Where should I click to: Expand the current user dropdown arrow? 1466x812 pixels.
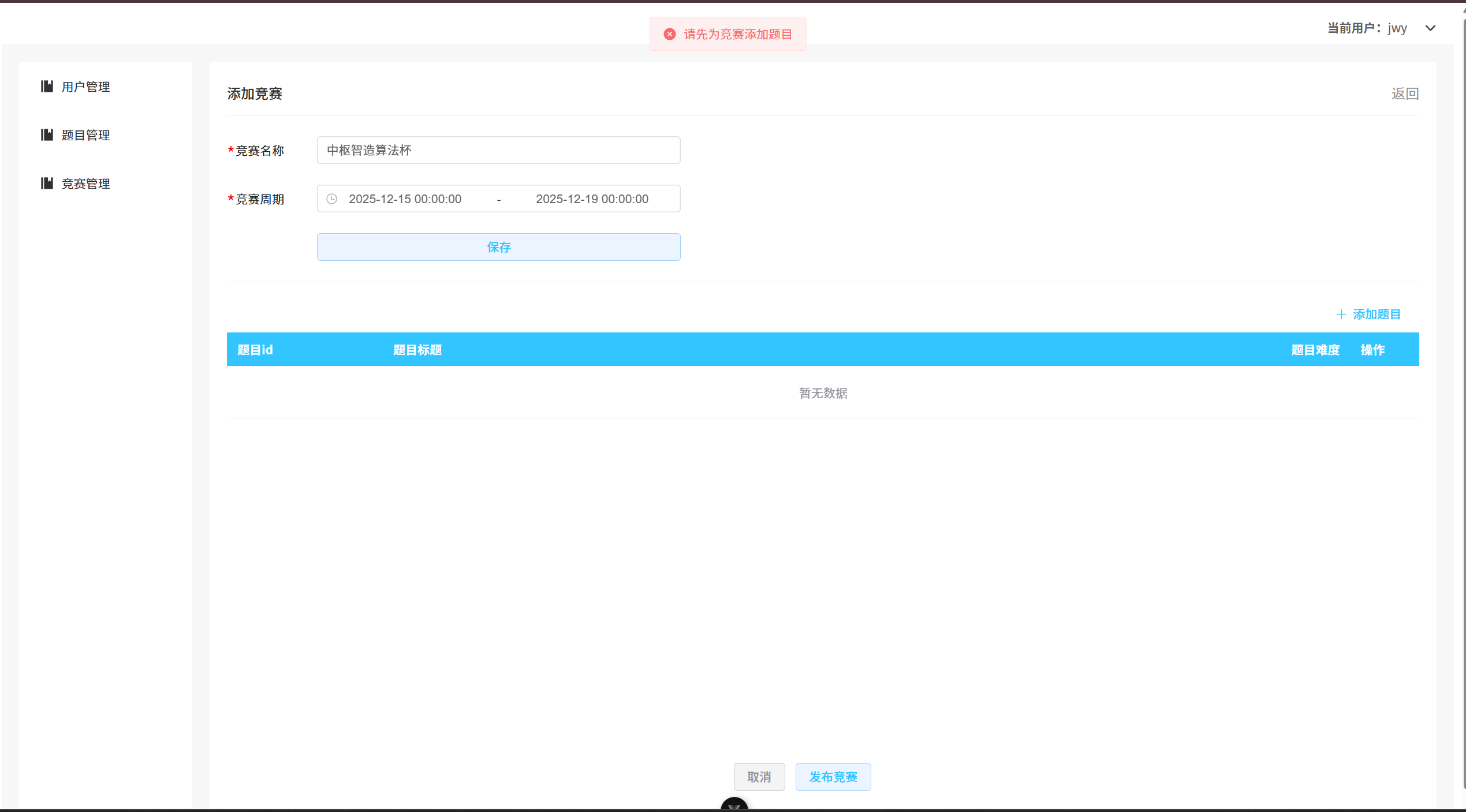(x=1431, y=28)
